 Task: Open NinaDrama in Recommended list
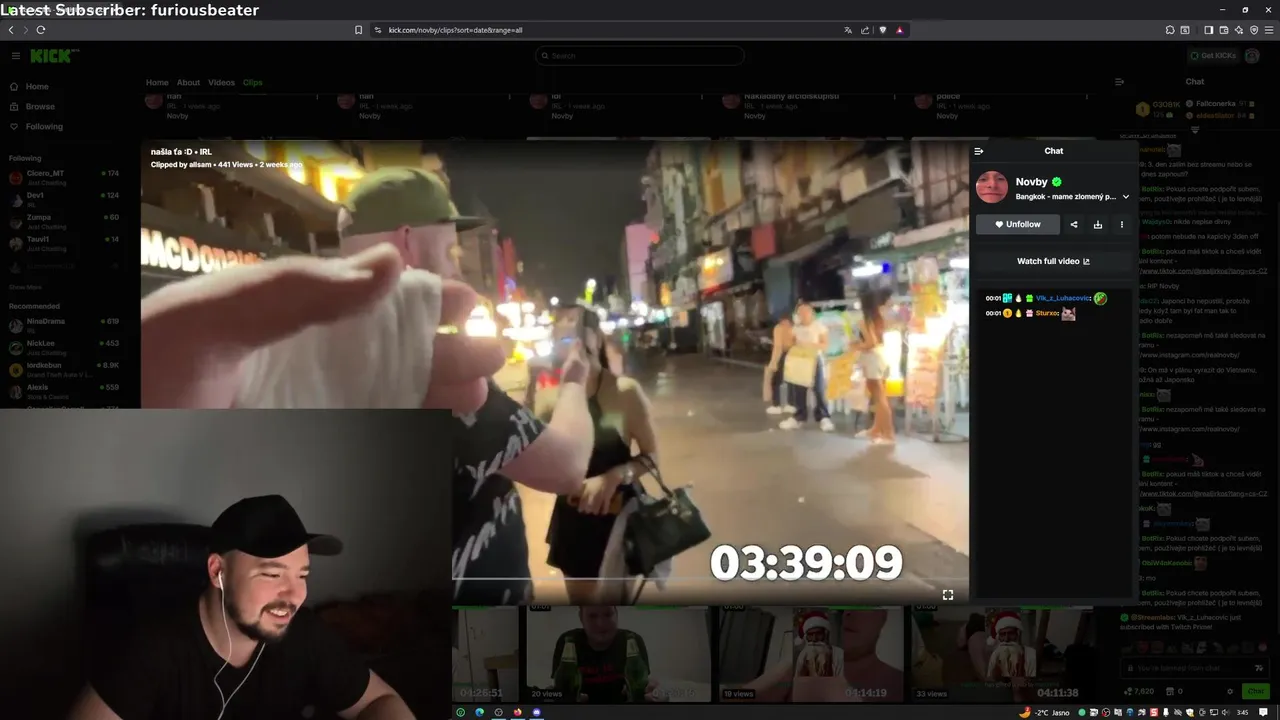point(65,325)
